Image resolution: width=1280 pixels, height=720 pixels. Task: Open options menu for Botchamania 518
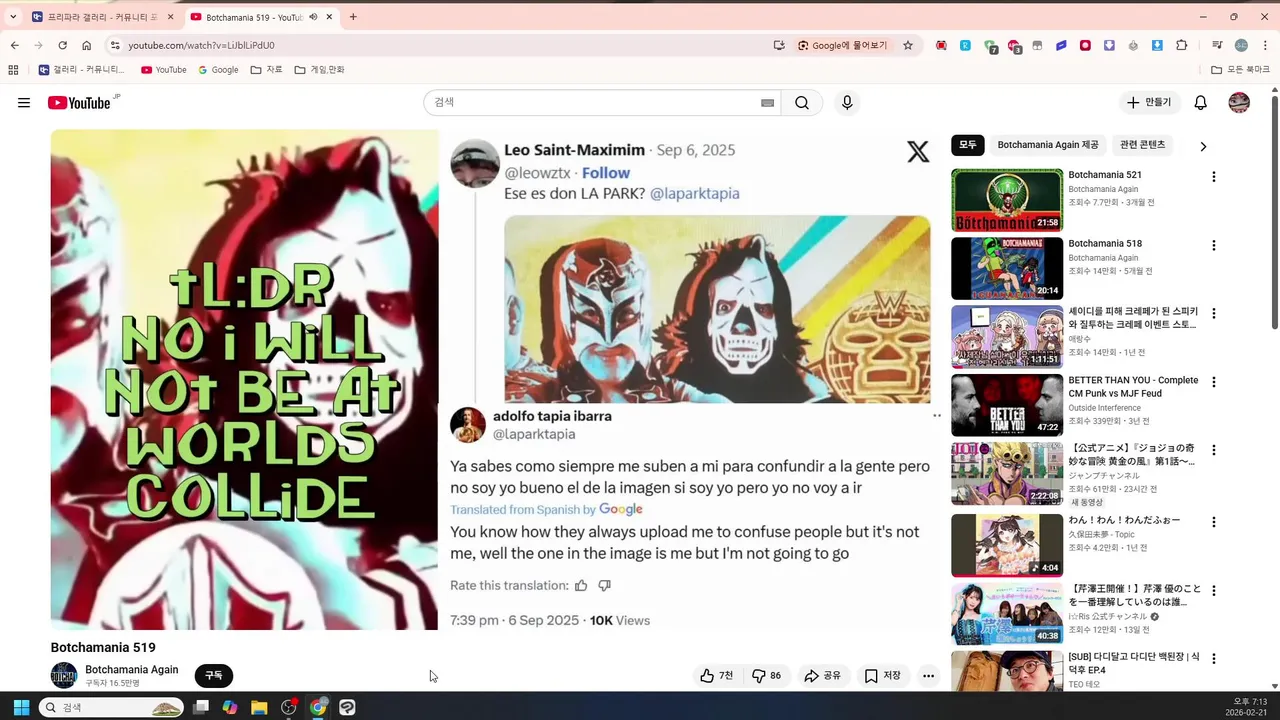[x=1214, y=245]
